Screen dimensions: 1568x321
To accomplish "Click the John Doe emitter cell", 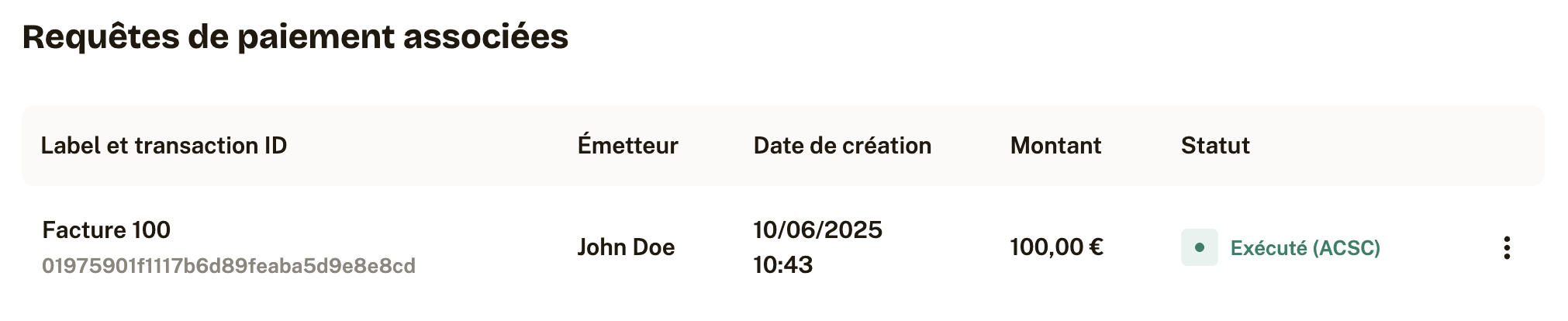I will [x=626, y=247].
